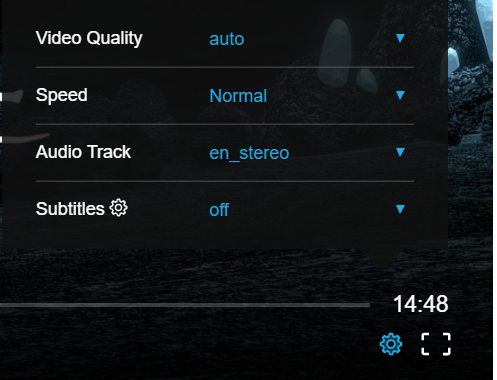Expand the Video Quality dropdown arrow

click(400, 38)
